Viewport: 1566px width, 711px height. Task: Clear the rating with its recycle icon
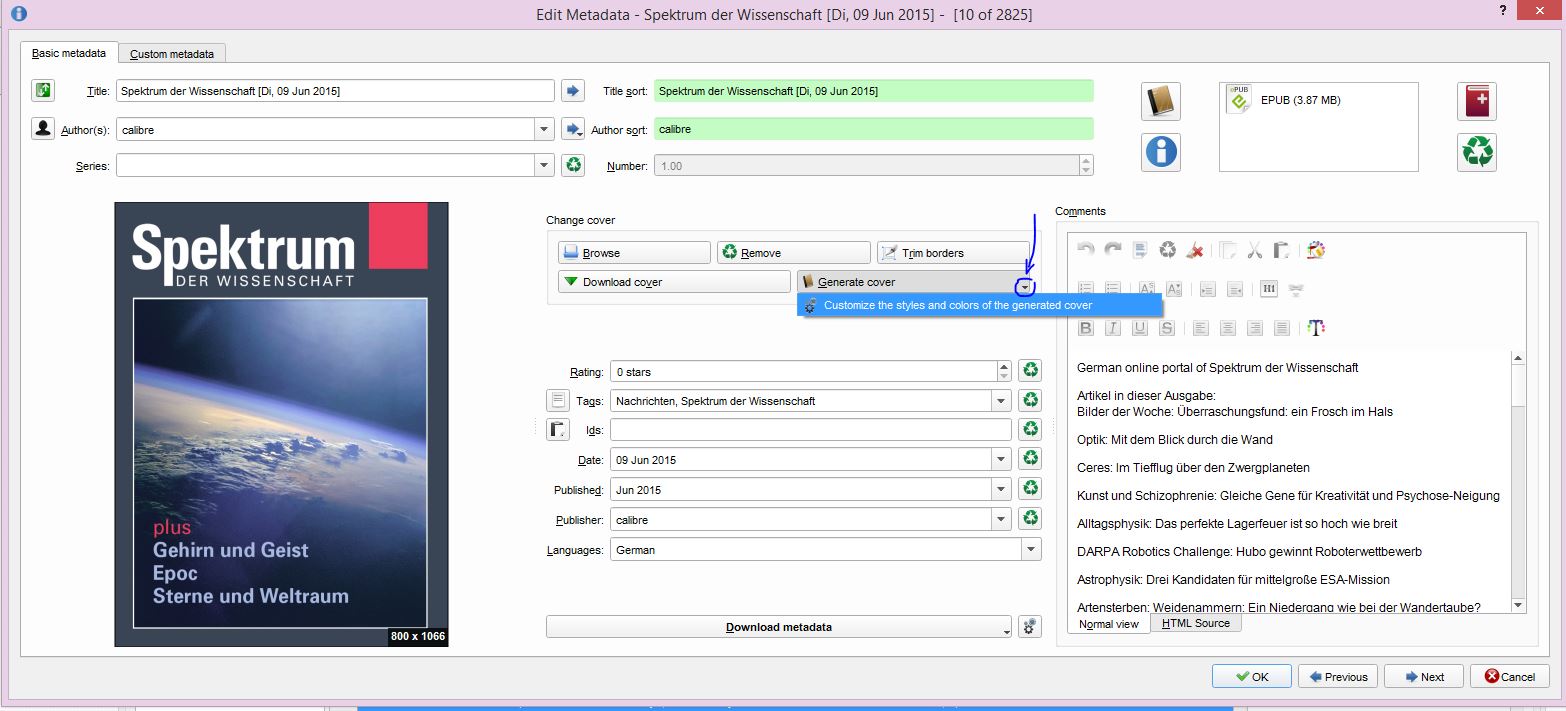[x=1030, y=371]
